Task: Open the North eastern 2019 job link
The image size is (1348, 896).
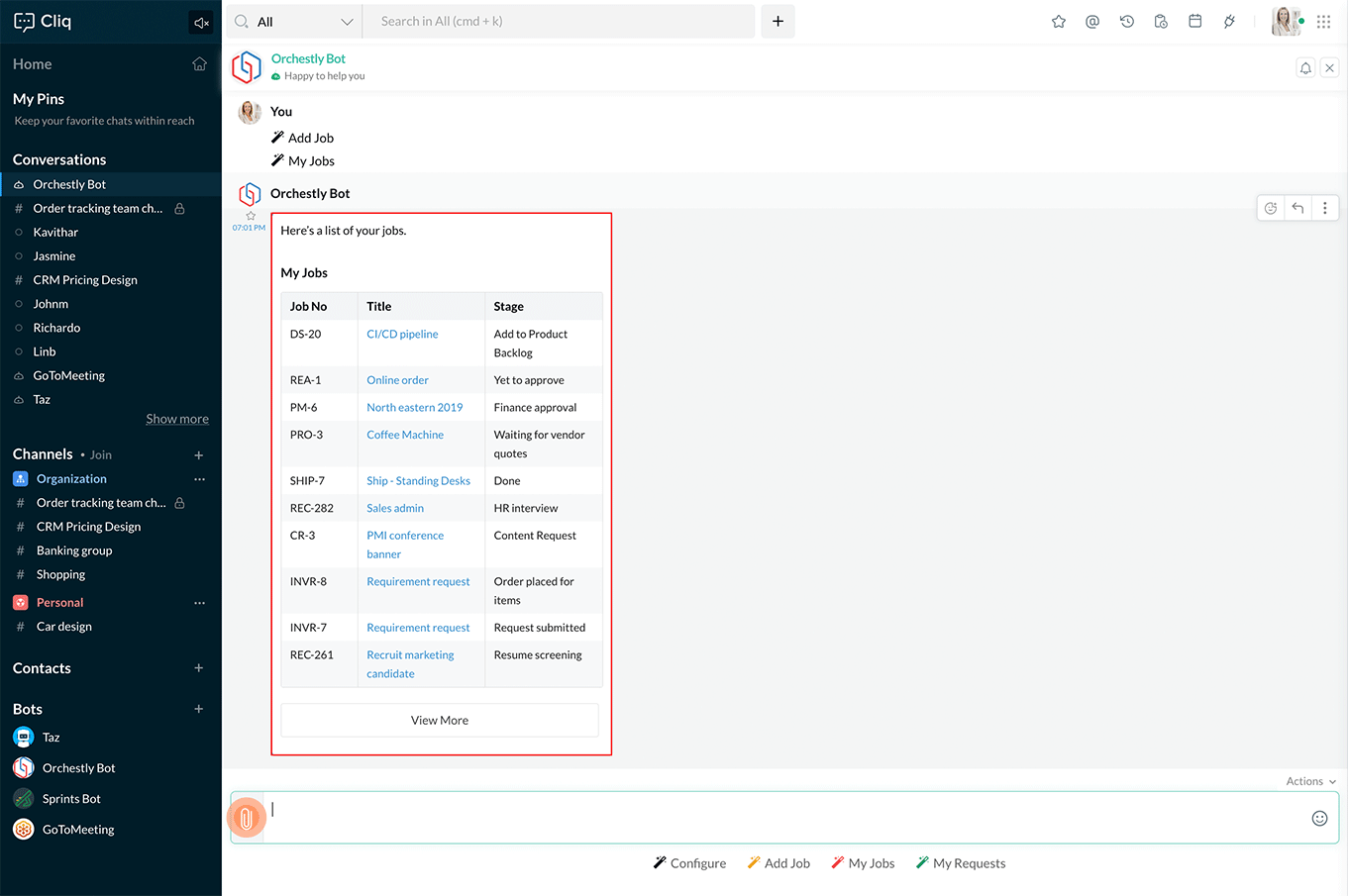Action: pyautogui.click(x=415, y=408)
